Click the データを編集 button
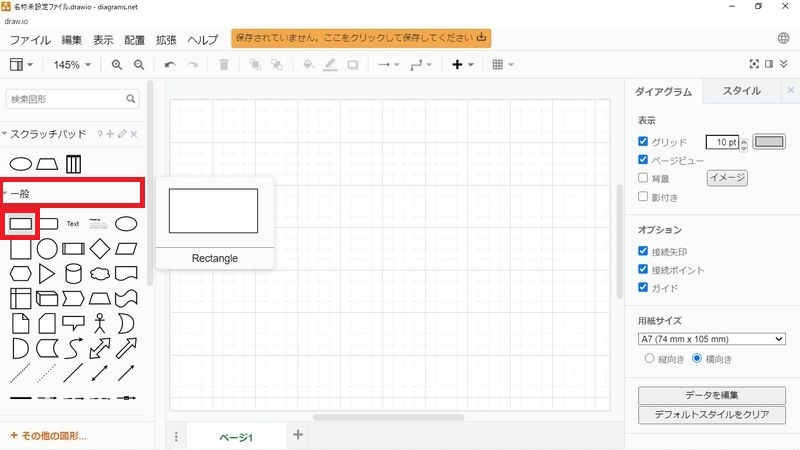Screen dimensions: 800x450 [x=711, y=395]
